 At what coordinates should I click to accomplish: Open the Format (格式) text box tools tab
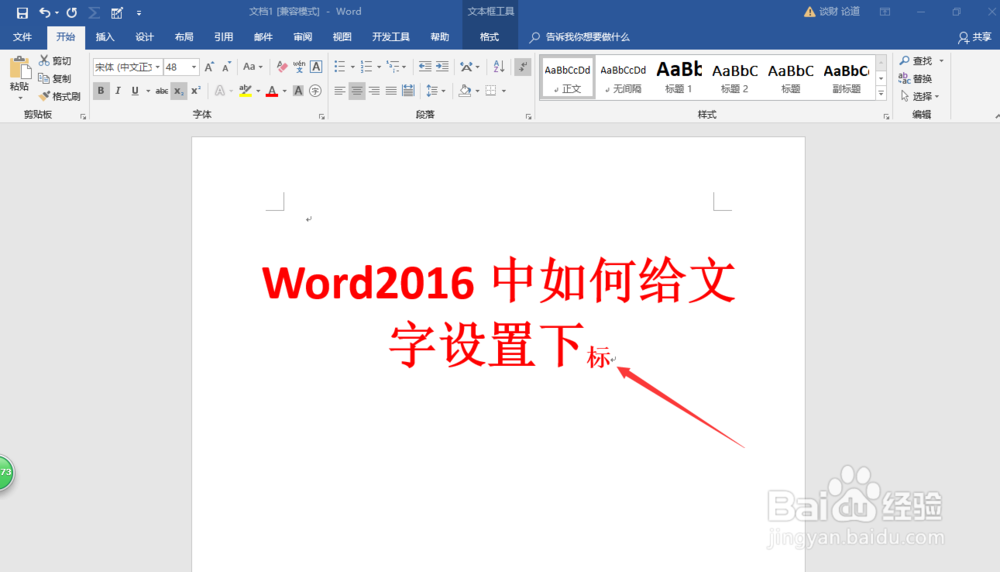pyautogui.click(x=489, y=37)
